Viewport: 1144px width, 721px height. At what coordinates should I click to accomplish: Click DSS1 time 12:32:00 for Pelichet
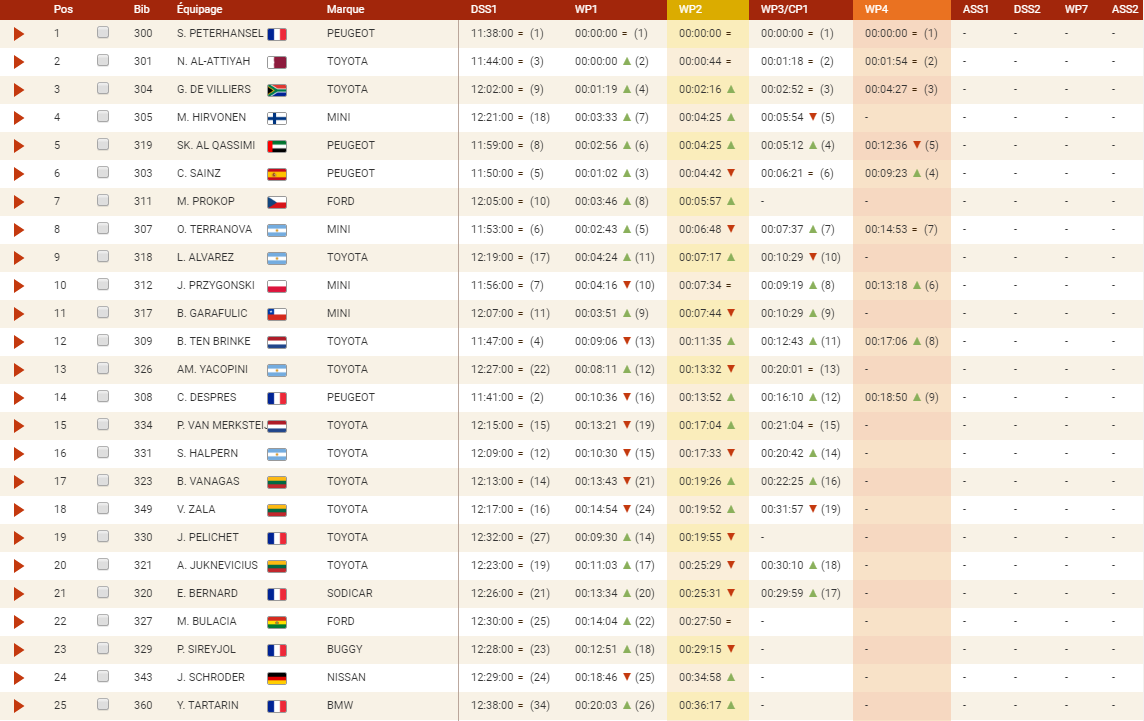492,537
